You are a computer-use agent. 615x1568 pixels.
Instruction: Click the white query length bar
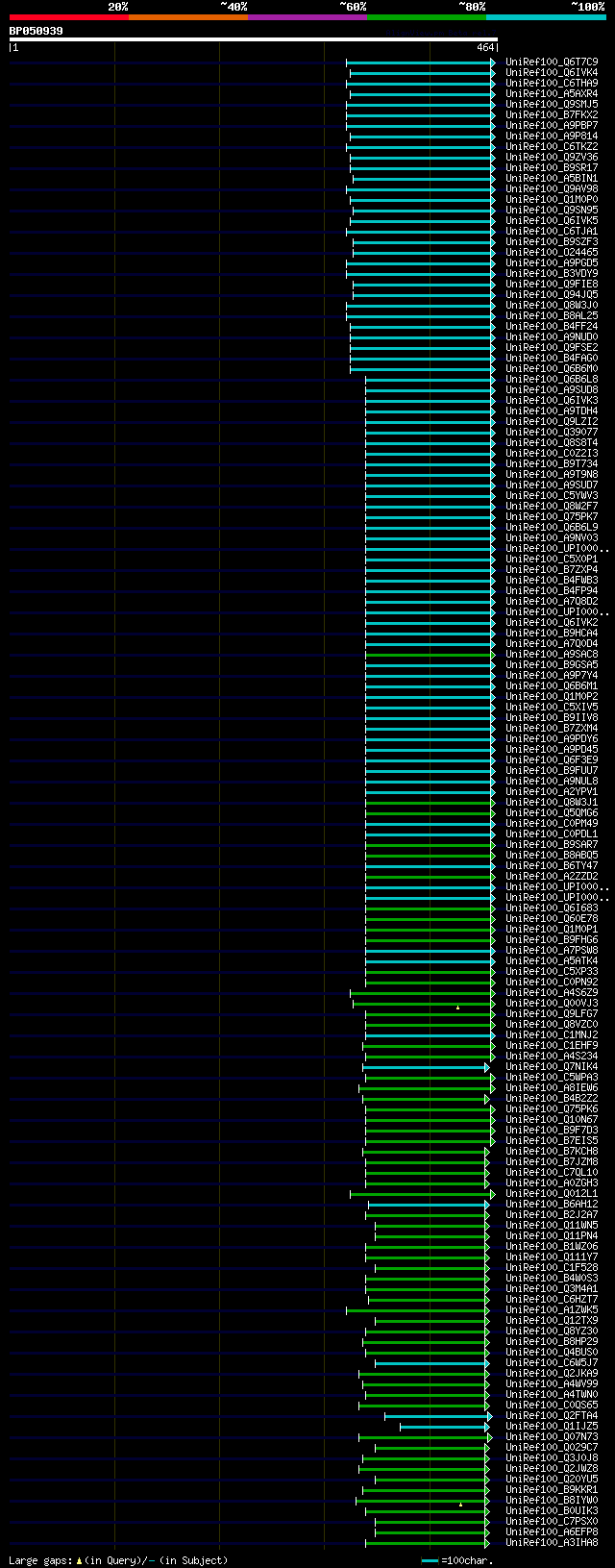pyautogui.click(x=253, y=39)
